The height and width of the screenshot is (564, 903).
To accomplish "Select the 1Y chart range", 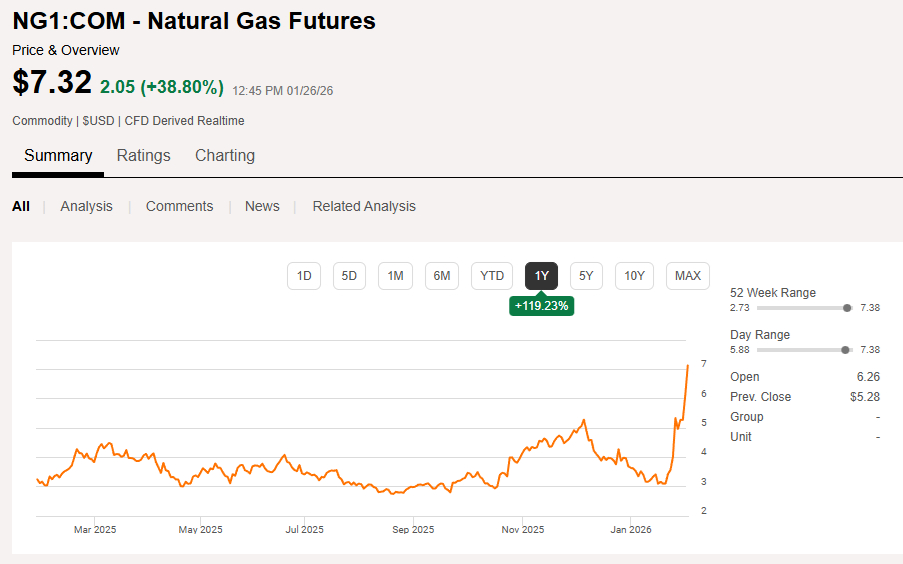I will click(x=541, y=276).
